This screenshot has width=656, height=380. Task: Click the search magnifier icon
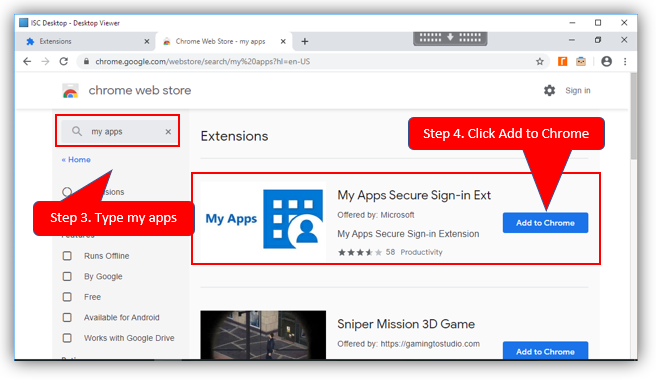[x=77, y=131]
